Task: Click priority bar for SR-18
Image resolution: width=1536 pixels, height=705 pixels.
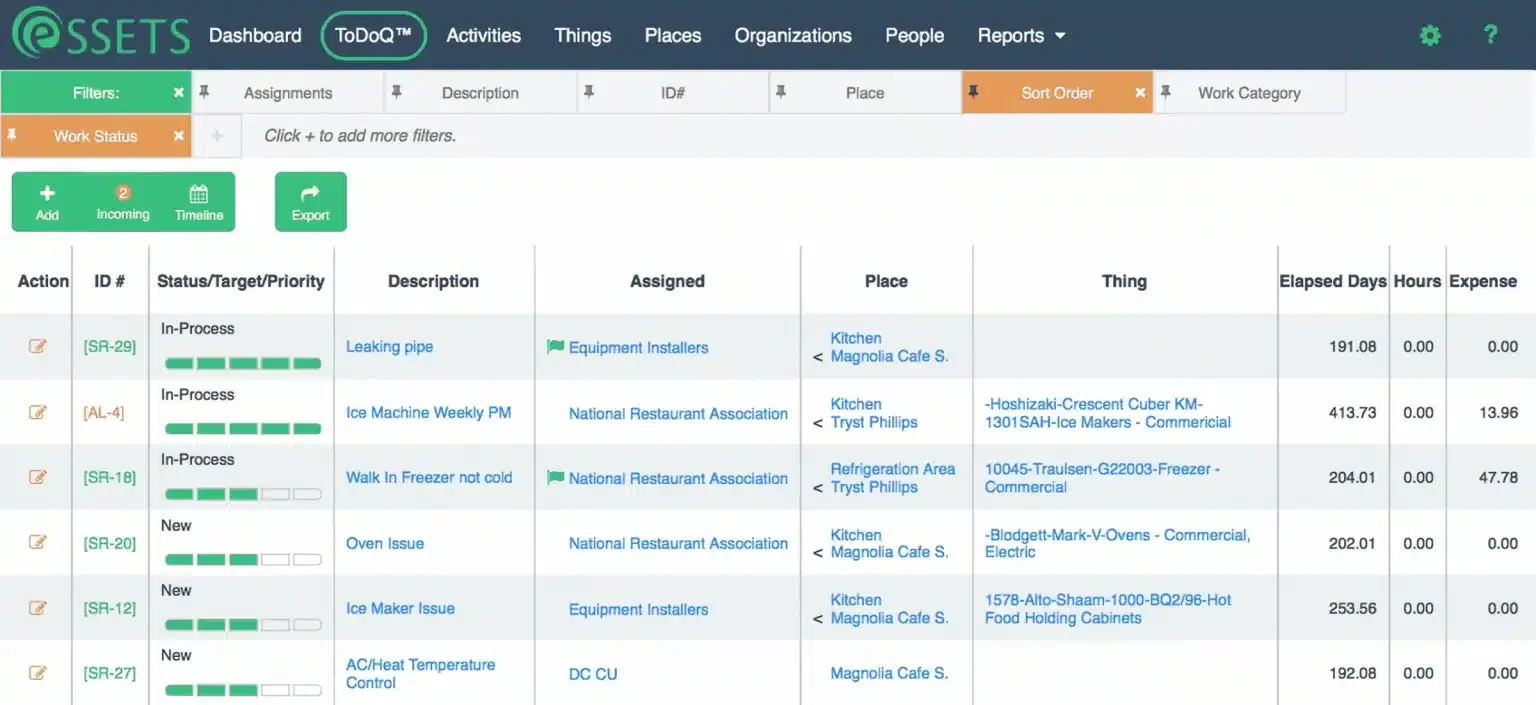Action: [x=243, y=494]
